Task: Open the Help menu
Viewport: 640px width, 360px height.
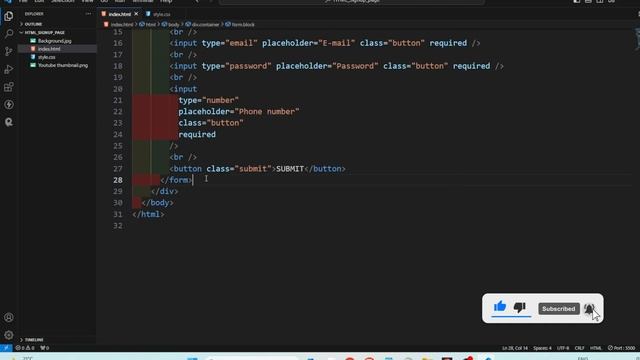Action: pyautogui.click(x=166, y=1)
